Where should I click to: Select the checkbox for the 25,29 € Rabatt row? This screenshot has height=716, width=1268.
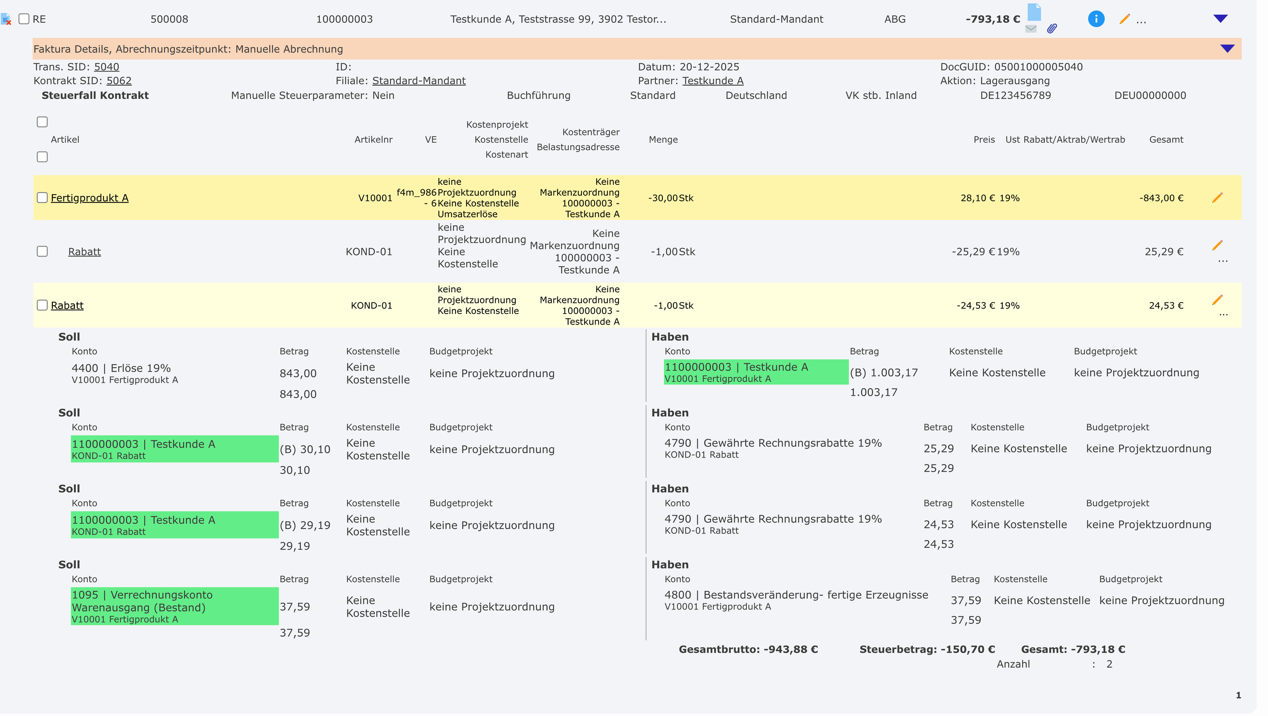(42, 252)
